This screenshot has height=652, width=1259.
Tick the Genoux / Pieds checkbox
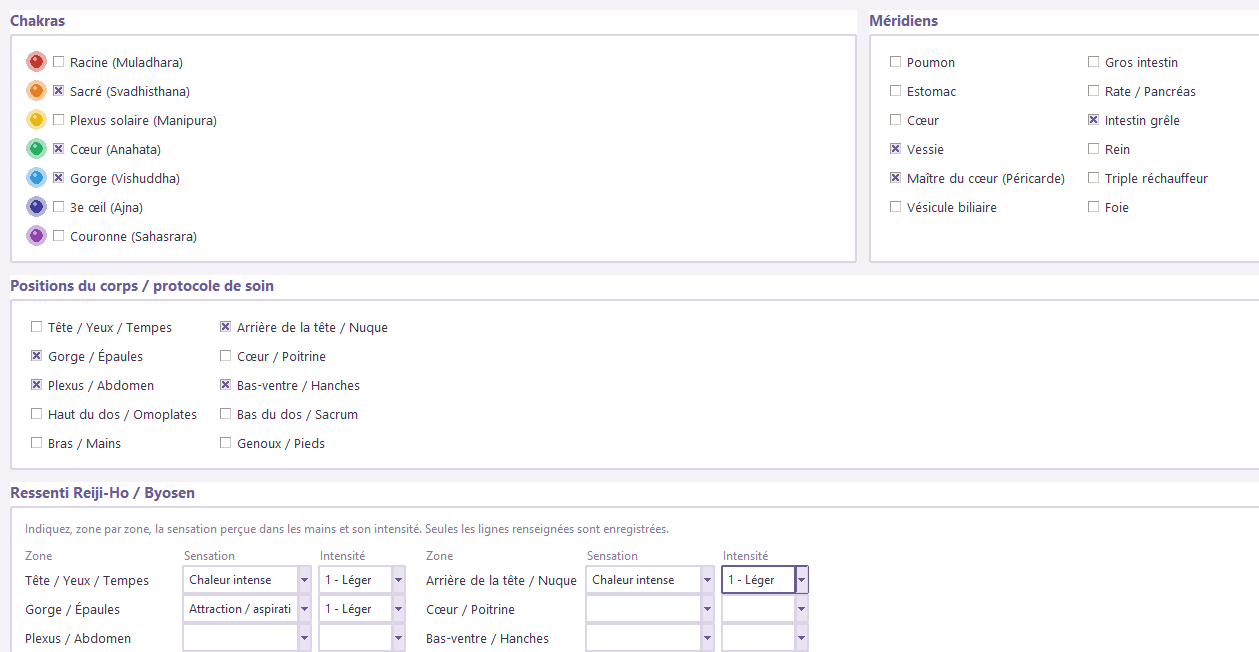coord(226,443)
